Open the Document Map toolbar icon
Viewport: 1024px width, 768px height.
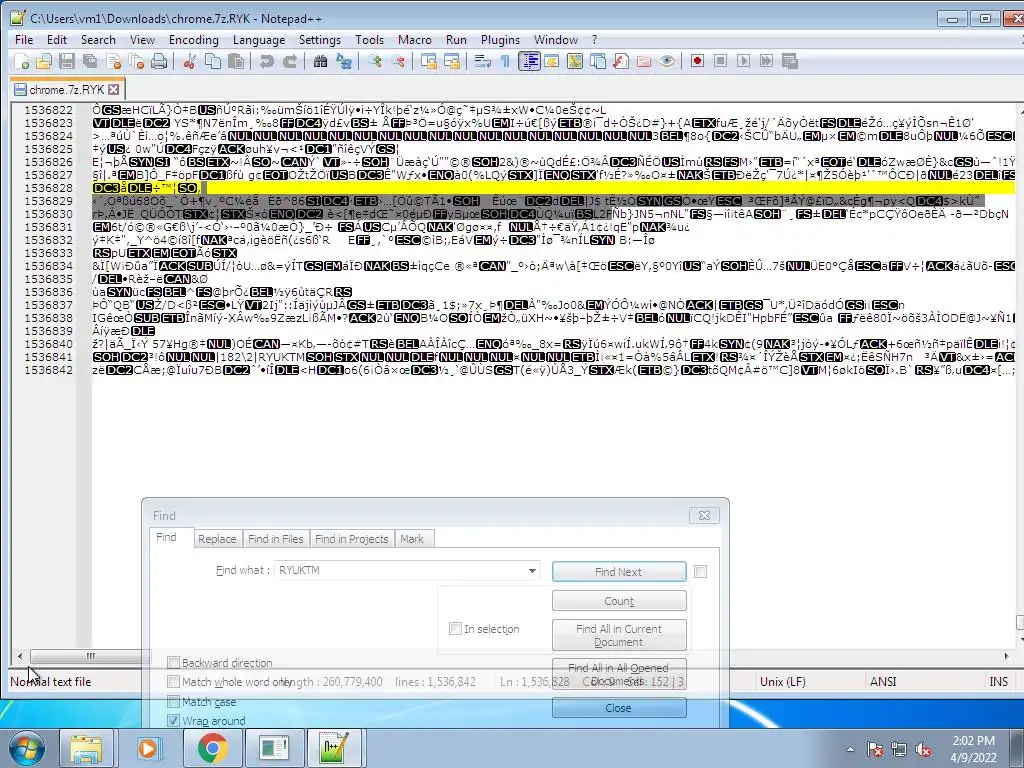click(575, 61)
